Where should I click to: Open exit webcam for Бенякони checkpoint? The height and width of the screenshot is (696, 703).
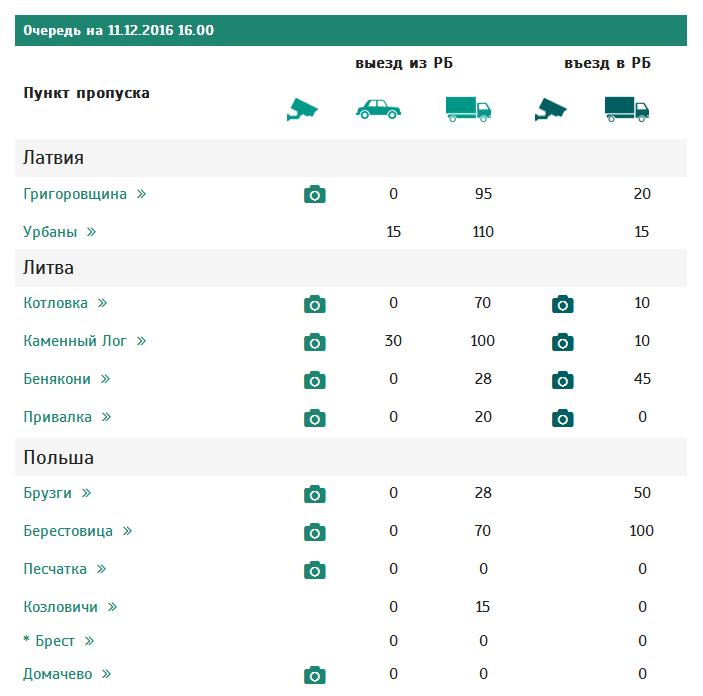coord(315,380)
